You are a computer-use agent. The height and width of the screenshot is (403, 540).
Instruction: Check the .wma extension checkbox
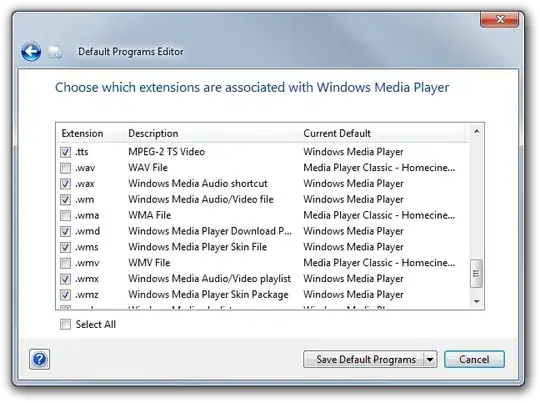65,215
